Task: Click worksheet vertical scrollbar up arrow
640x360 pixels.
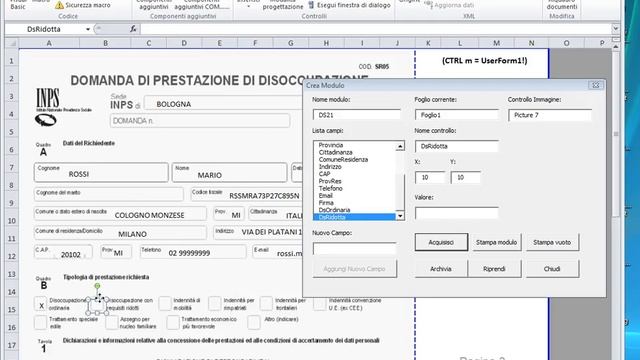Action: (616, 47)
